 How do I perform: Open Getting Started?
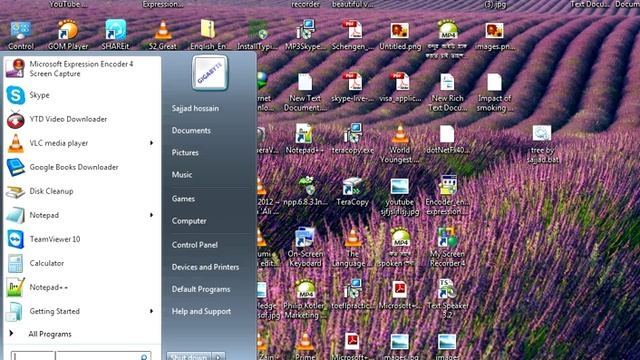pyautogui.click(x=82, y=311)
